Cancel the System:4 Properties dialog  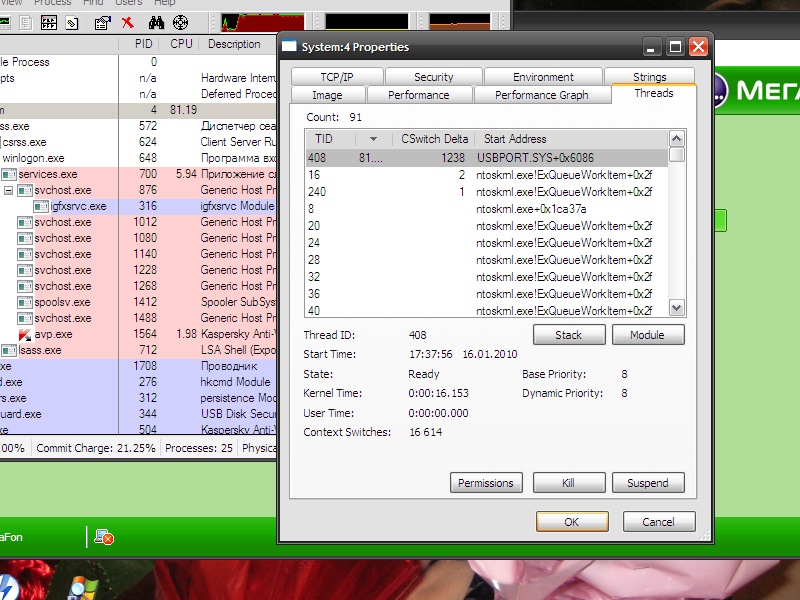[659, 521]
